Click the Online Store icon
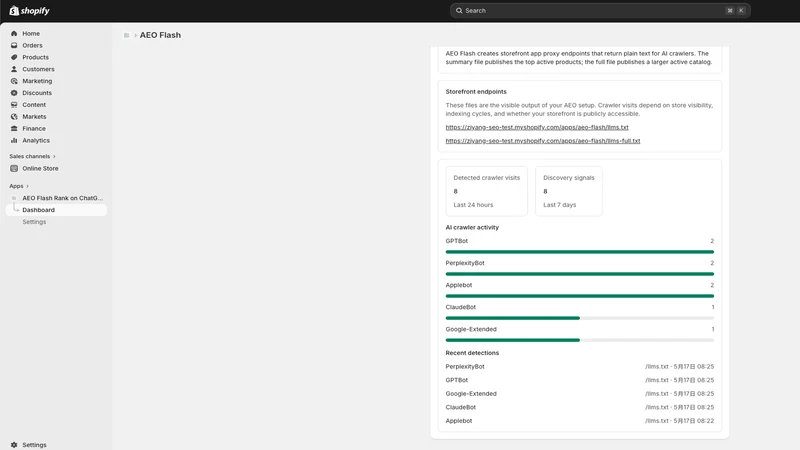 tap(14, 168)
